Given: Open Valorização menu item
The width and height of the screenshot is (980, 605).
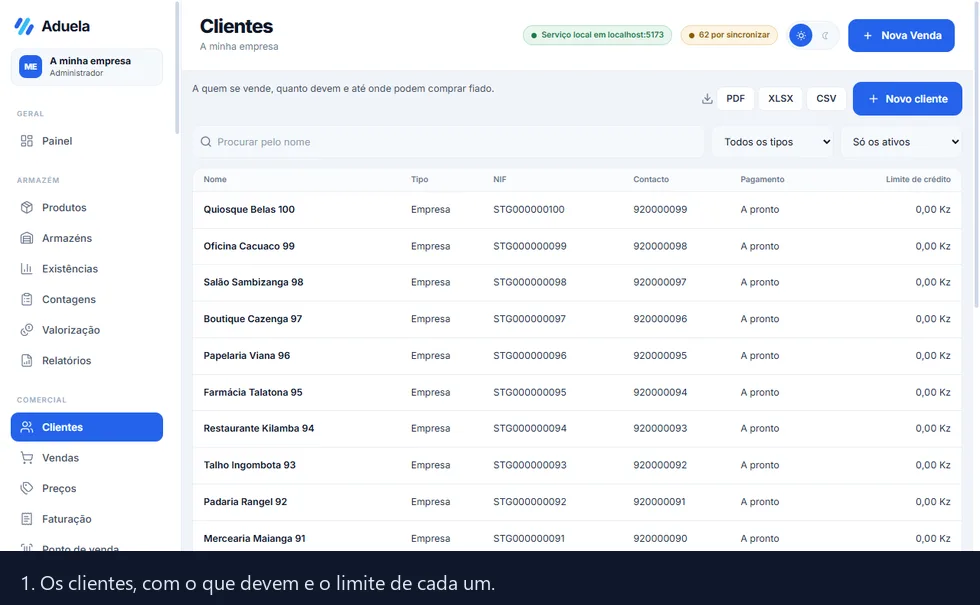Looking at the screenshot, I should (x=87, y=330).
